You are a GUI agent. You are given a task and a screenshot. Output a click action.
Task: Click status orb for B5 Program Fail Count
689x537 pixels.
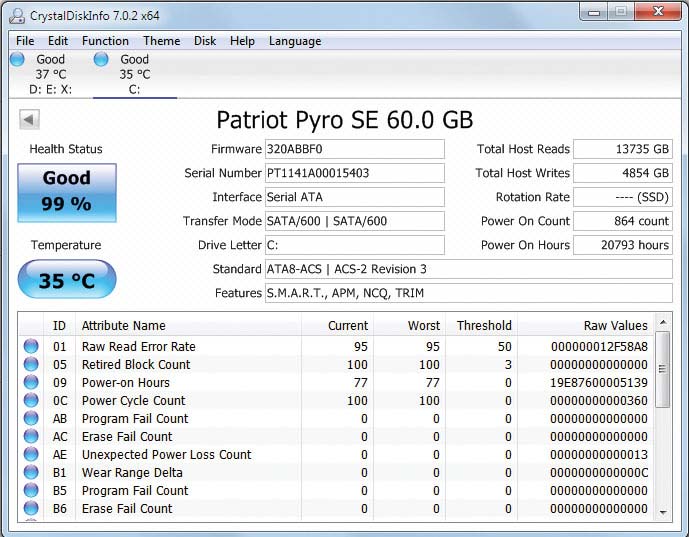(31, 490)
